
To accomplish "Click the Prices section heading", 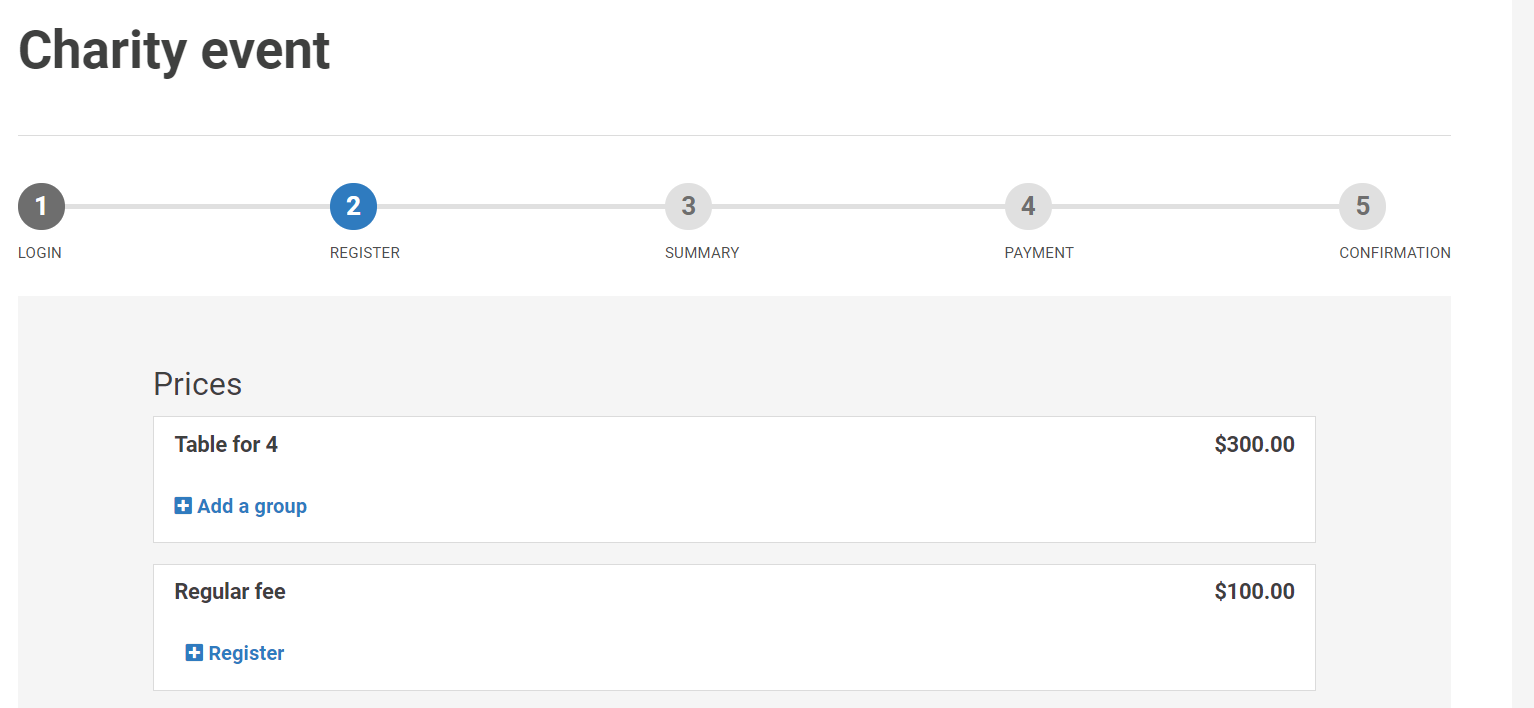I will pos(198,384).
